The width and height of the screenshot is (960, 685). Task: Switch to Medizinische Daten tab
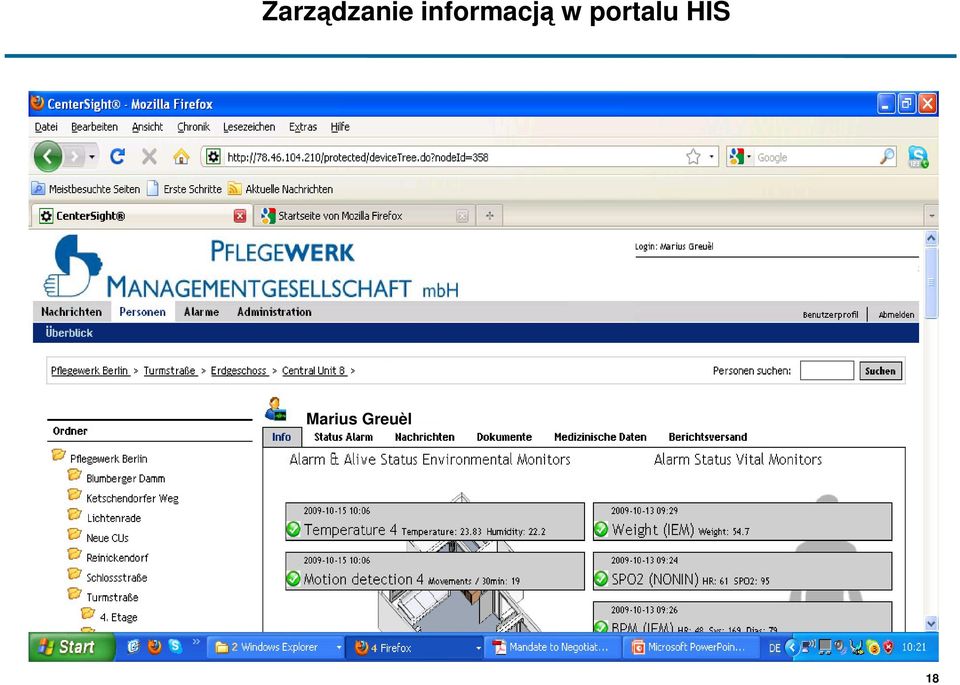(600, 437)
